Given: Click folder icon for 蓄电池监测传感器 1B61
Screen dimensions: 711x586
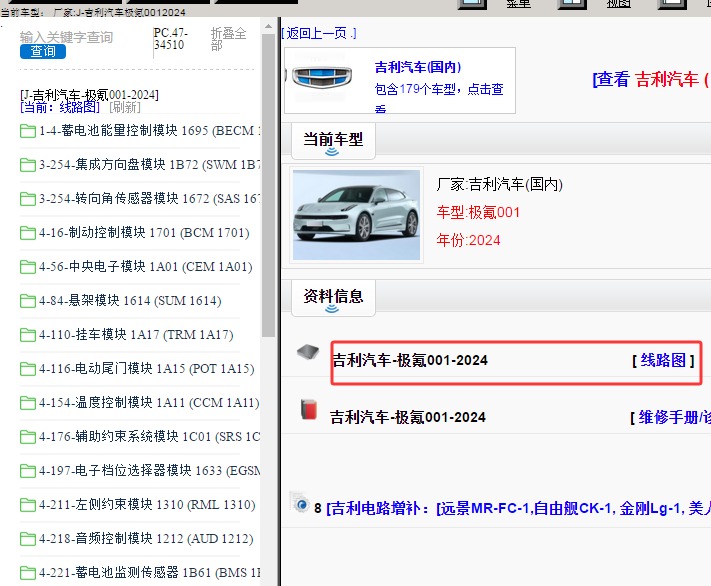Looking at the screenshot, I should (x=28, y=573).
